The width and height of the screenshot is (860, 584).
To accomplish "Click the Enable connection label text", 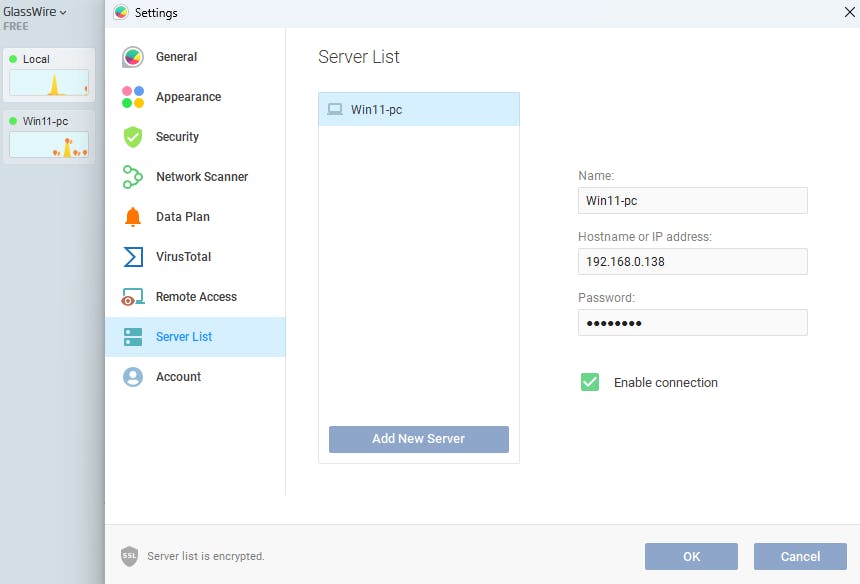I will [666, 383].
